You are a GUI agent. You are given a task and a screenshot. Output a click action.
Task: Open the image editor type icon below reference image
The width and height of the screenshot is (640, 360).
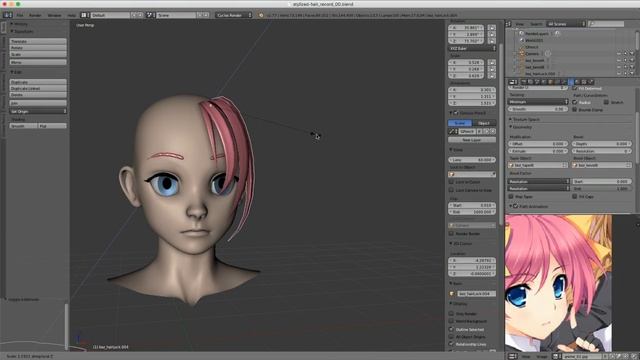pyautogui.click(x=513, y=356)
